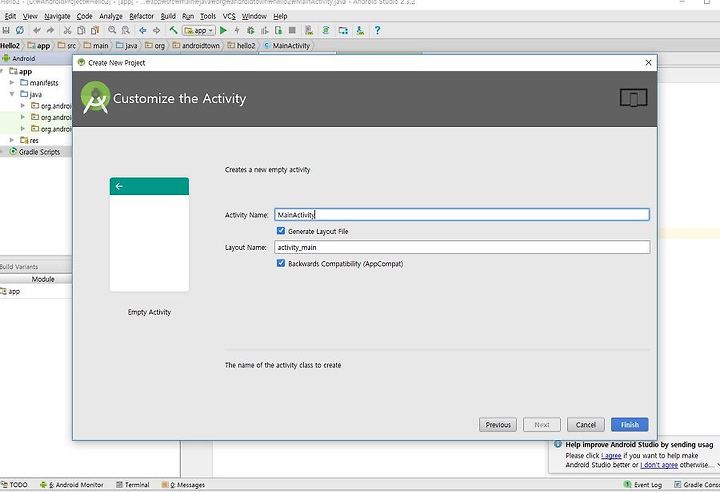Click the MainActivity breadcrumb

(x=287, y=45)
